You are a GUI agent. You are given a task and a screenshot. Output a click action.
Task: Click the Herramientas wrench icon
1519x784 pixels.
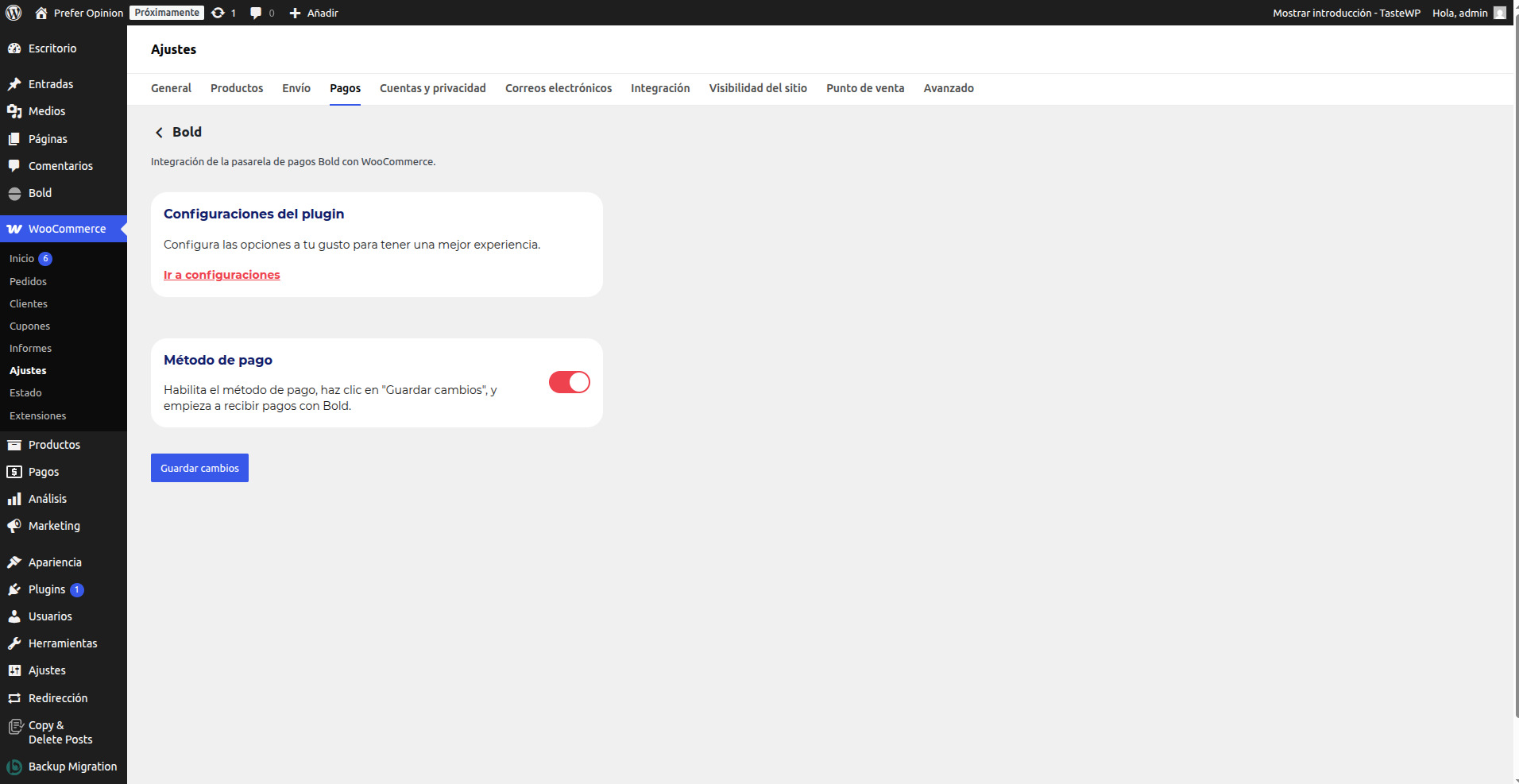click(14, 643)
